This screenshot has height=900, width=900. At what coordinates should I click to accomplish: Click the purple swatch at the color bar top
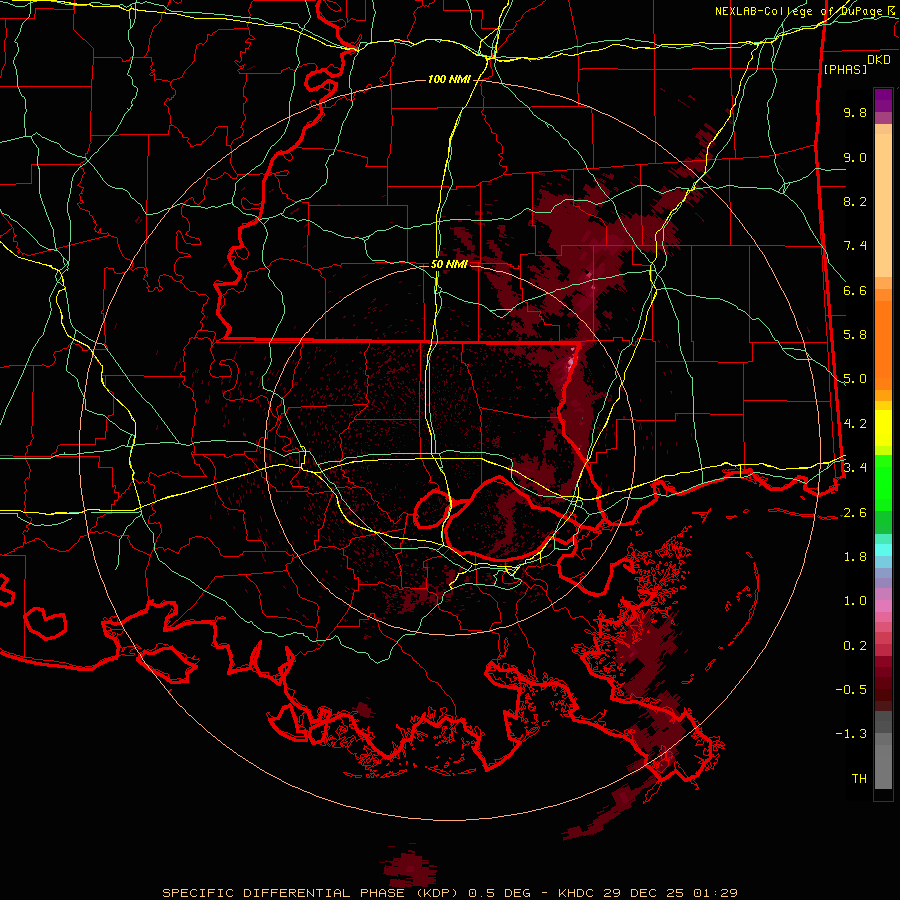[883, 100]
